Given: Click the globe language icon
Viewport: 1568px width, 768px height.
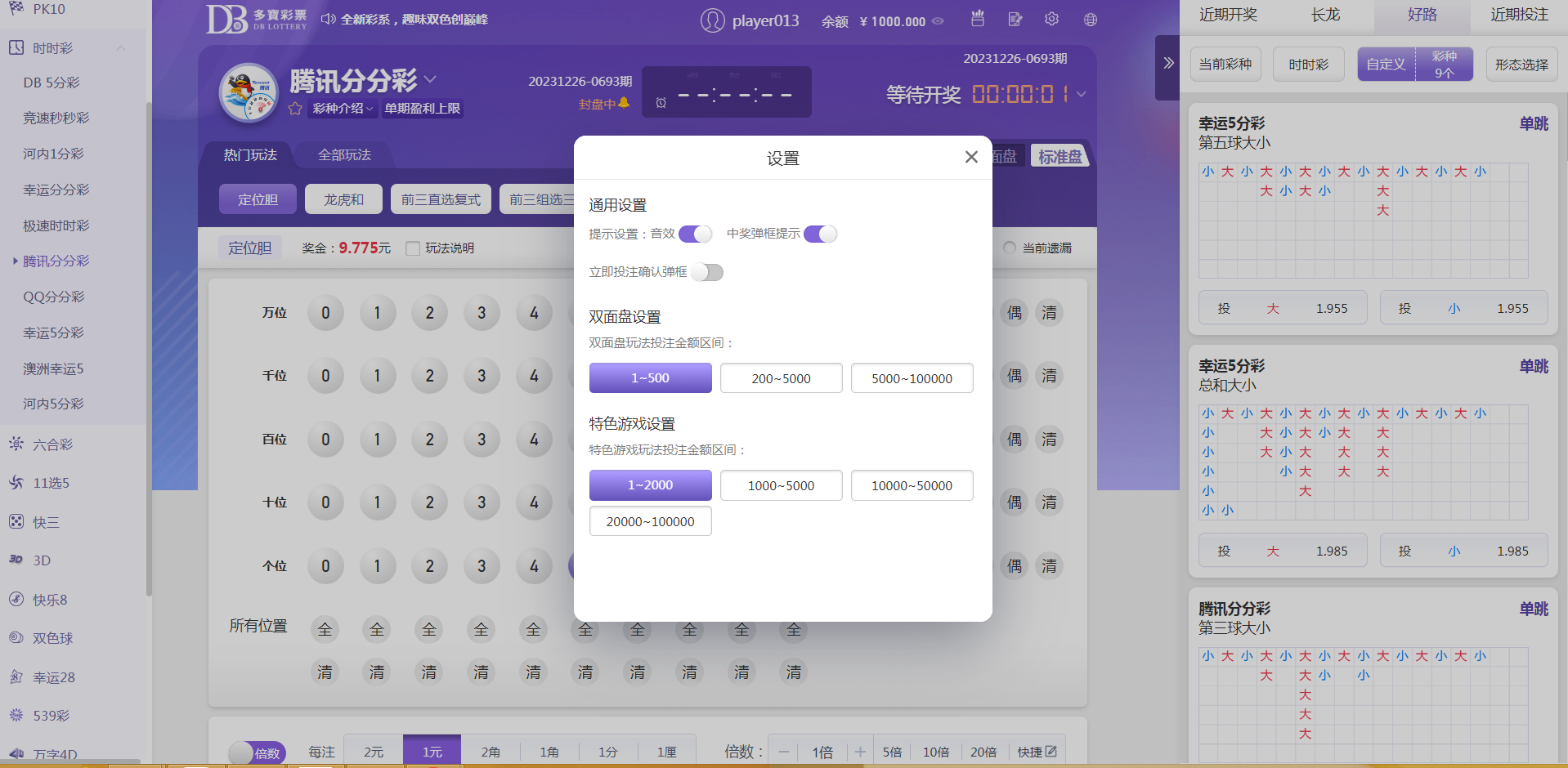Looking at the screenshot, I should (x=1090, y=20).
